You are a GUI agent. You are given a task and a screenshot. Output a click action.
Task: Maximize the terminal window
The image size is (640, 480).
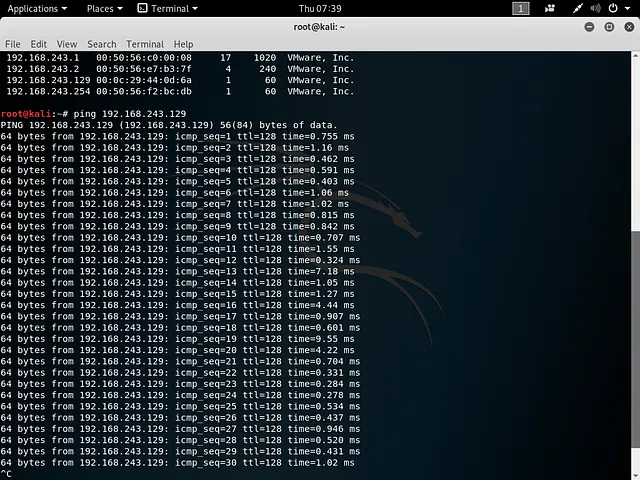click(x=609, y=27)
